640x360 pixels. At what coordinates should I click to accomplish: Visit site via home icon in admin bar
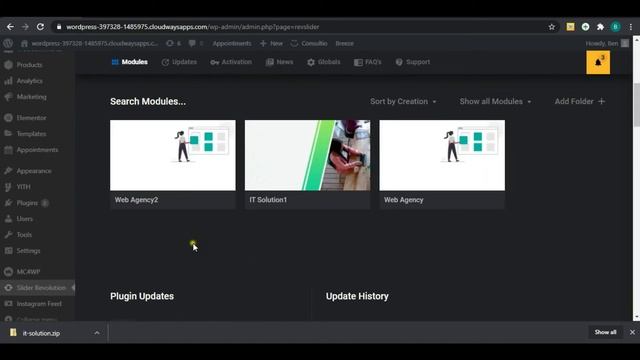24,43
